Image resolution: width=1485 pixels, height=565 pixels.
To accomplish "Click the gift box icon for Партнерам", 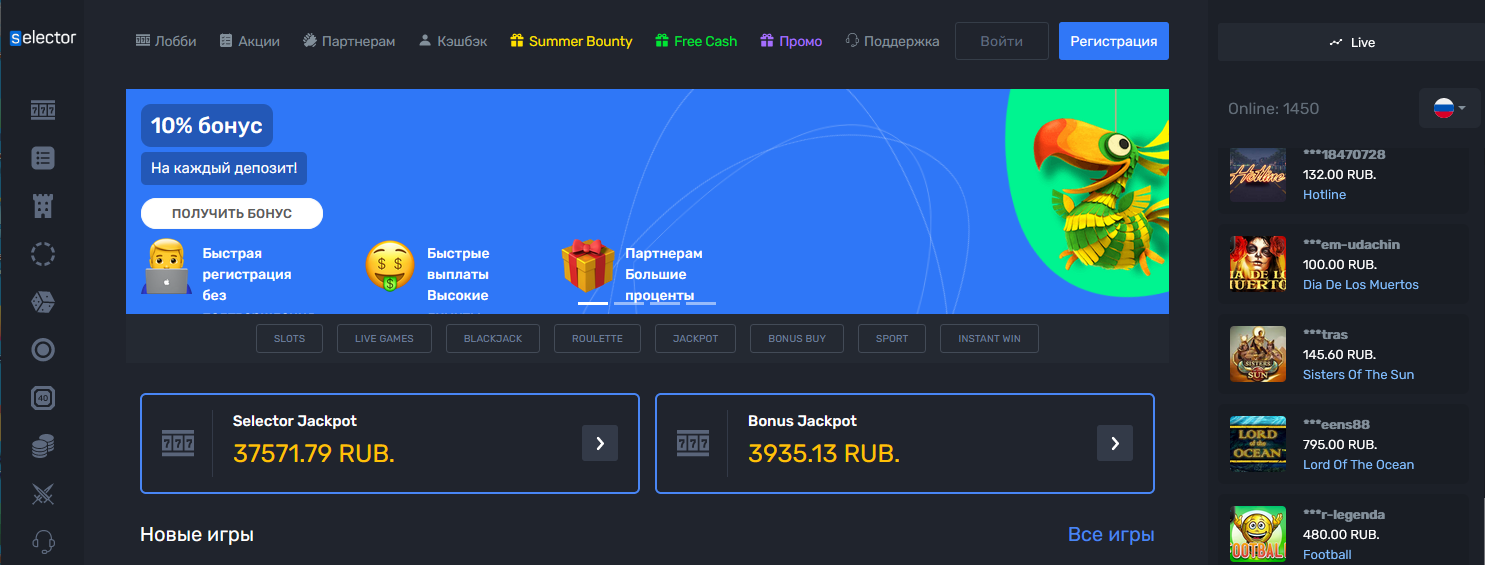I will (x=588, y=266).
